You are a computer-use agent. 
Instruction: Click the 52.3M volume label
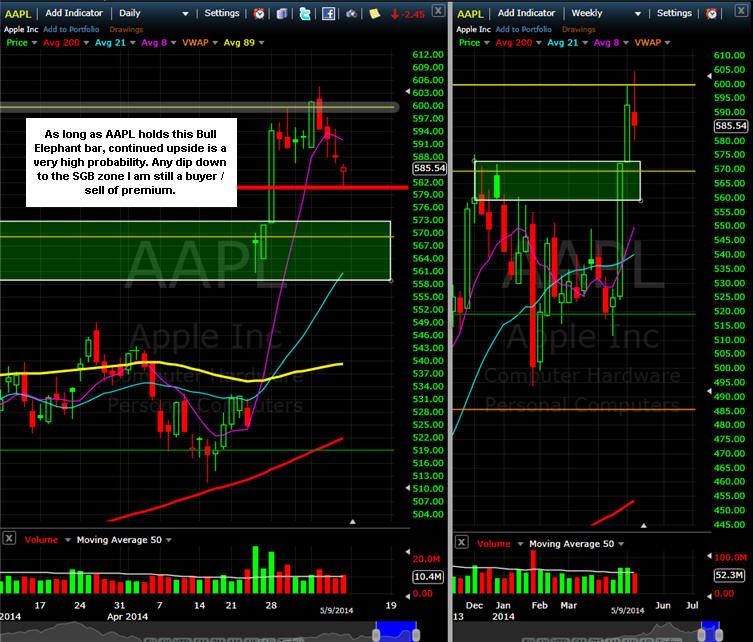click(729, 575)
